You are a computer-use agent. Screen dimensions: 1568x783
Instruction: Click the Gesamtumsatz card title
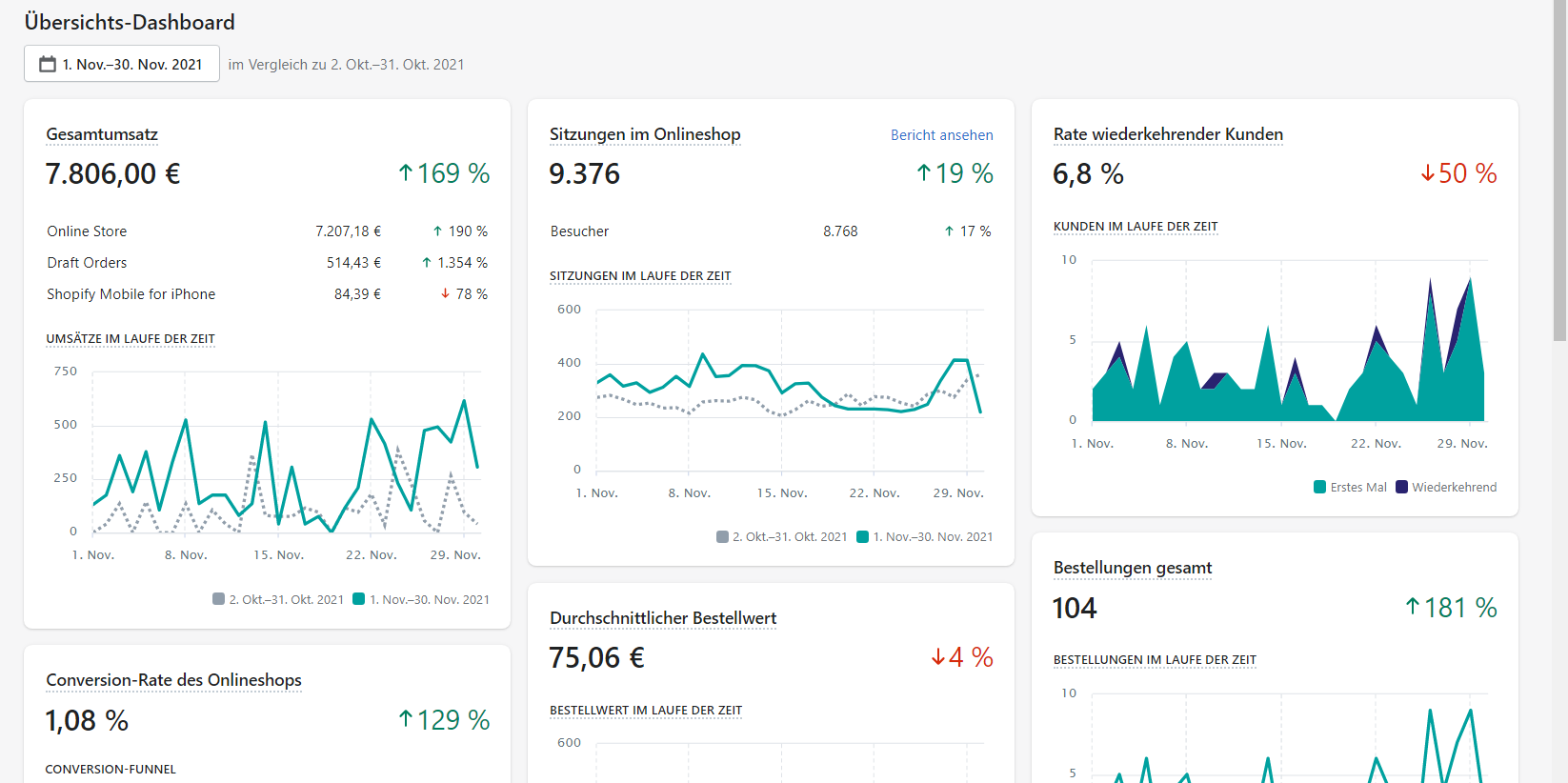102,134
